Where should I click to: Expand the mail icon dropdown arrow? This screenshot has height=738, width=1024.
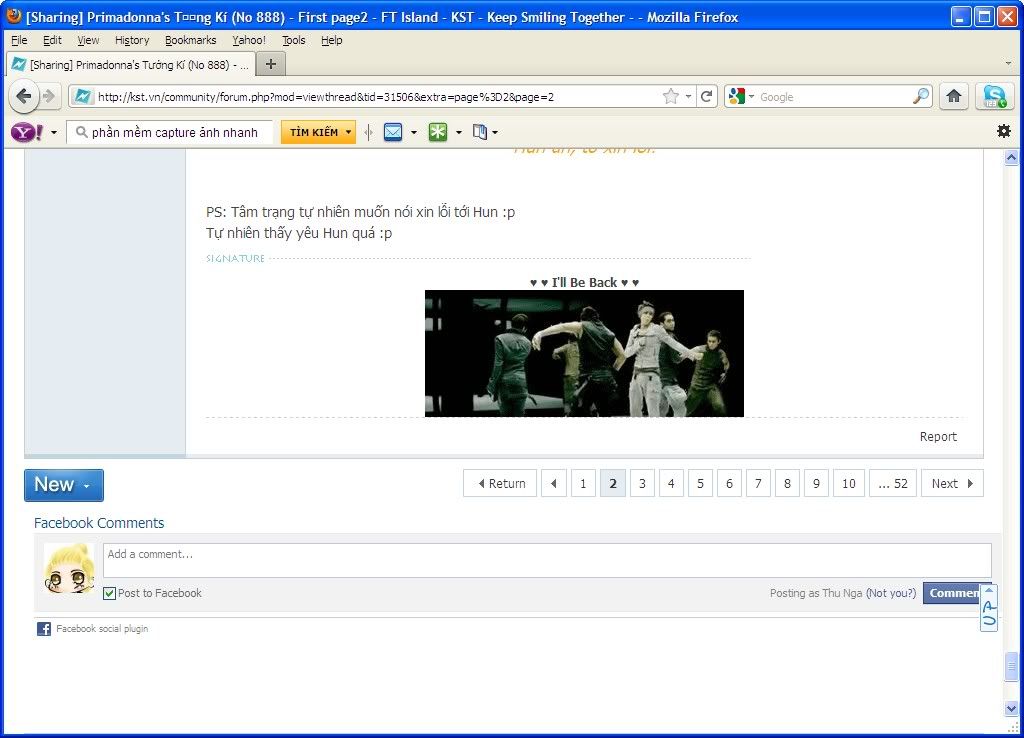pyautogui.click(x=414, y=133)
